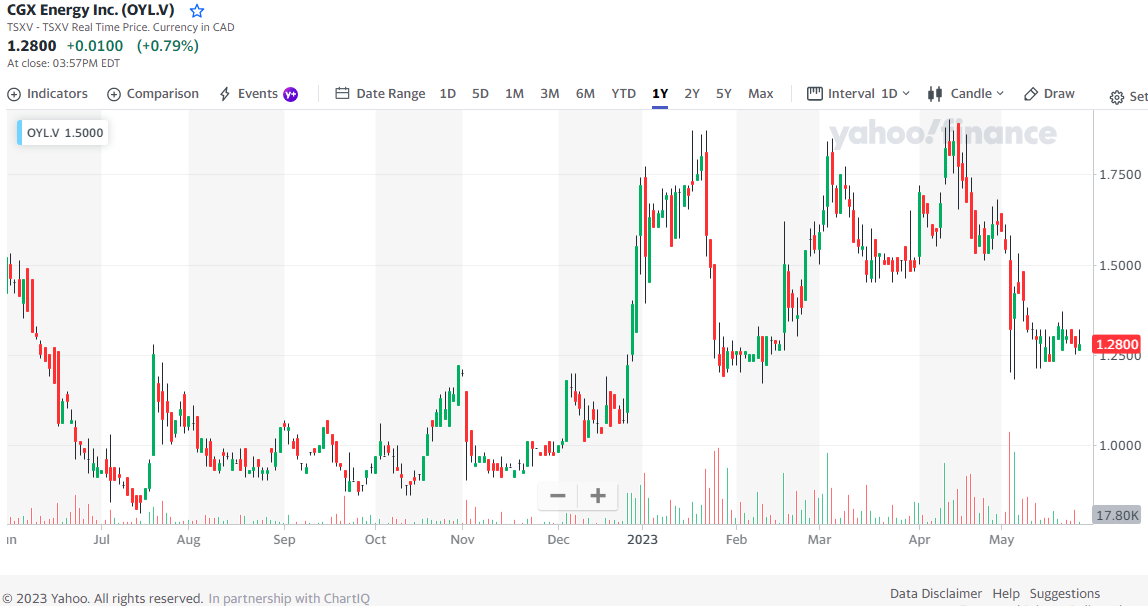This screenshot has height=606, width=1148.
Task: Open the Help link
Action: [1006, 594]
